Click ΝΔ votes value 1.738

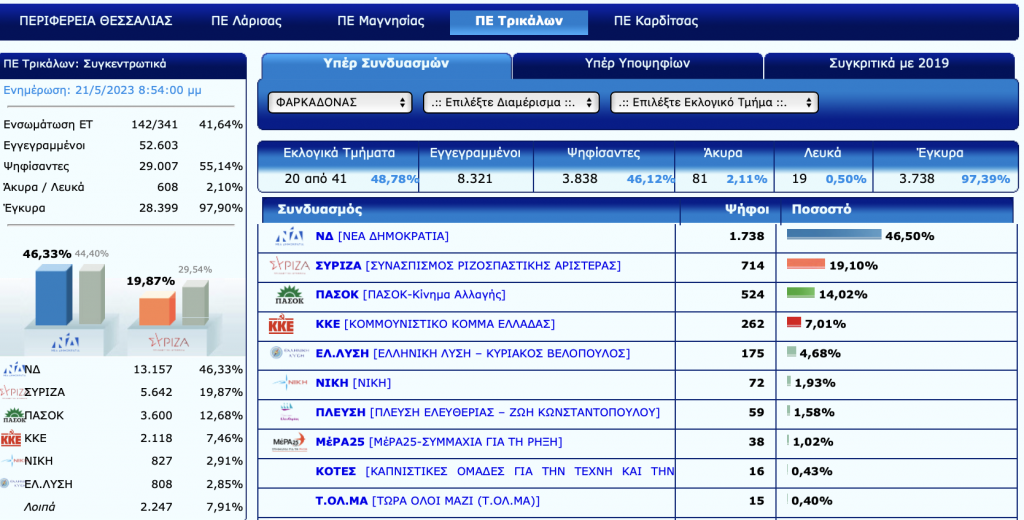click(746, 236)
